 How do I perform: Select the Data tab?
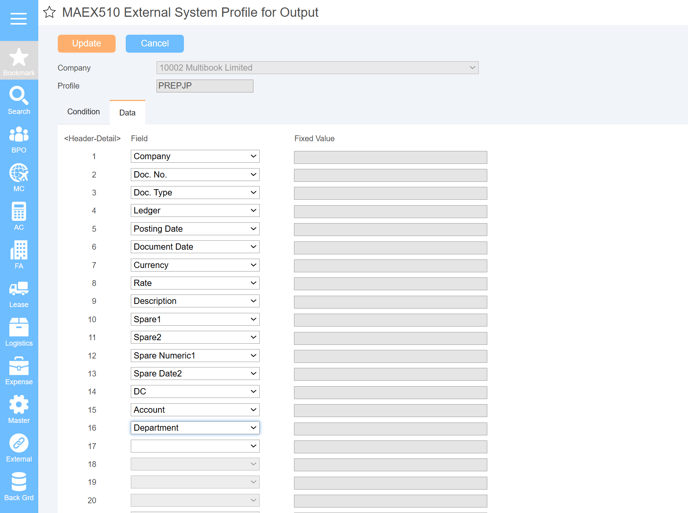(x=127, y=112)
